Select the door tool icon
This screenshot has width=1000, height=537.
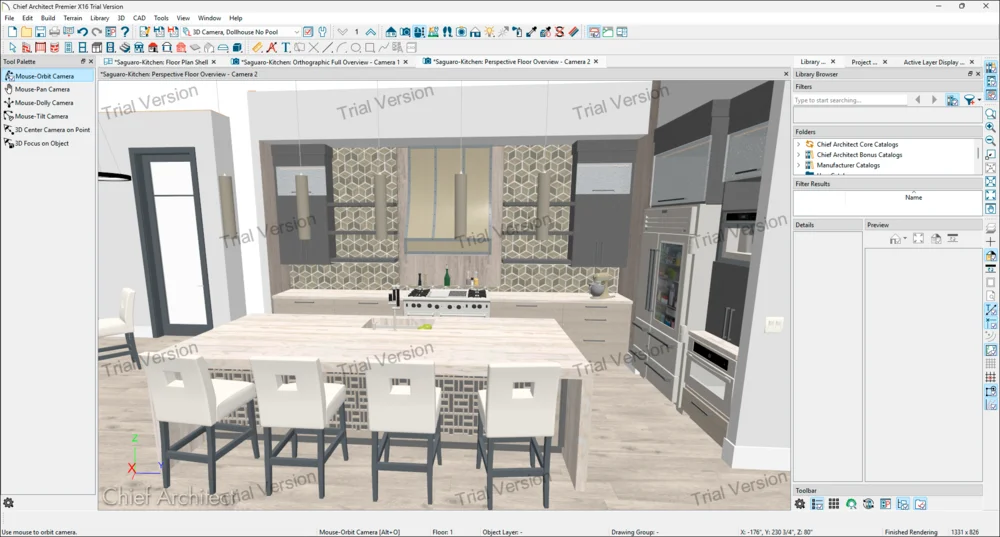pos(68,47)
